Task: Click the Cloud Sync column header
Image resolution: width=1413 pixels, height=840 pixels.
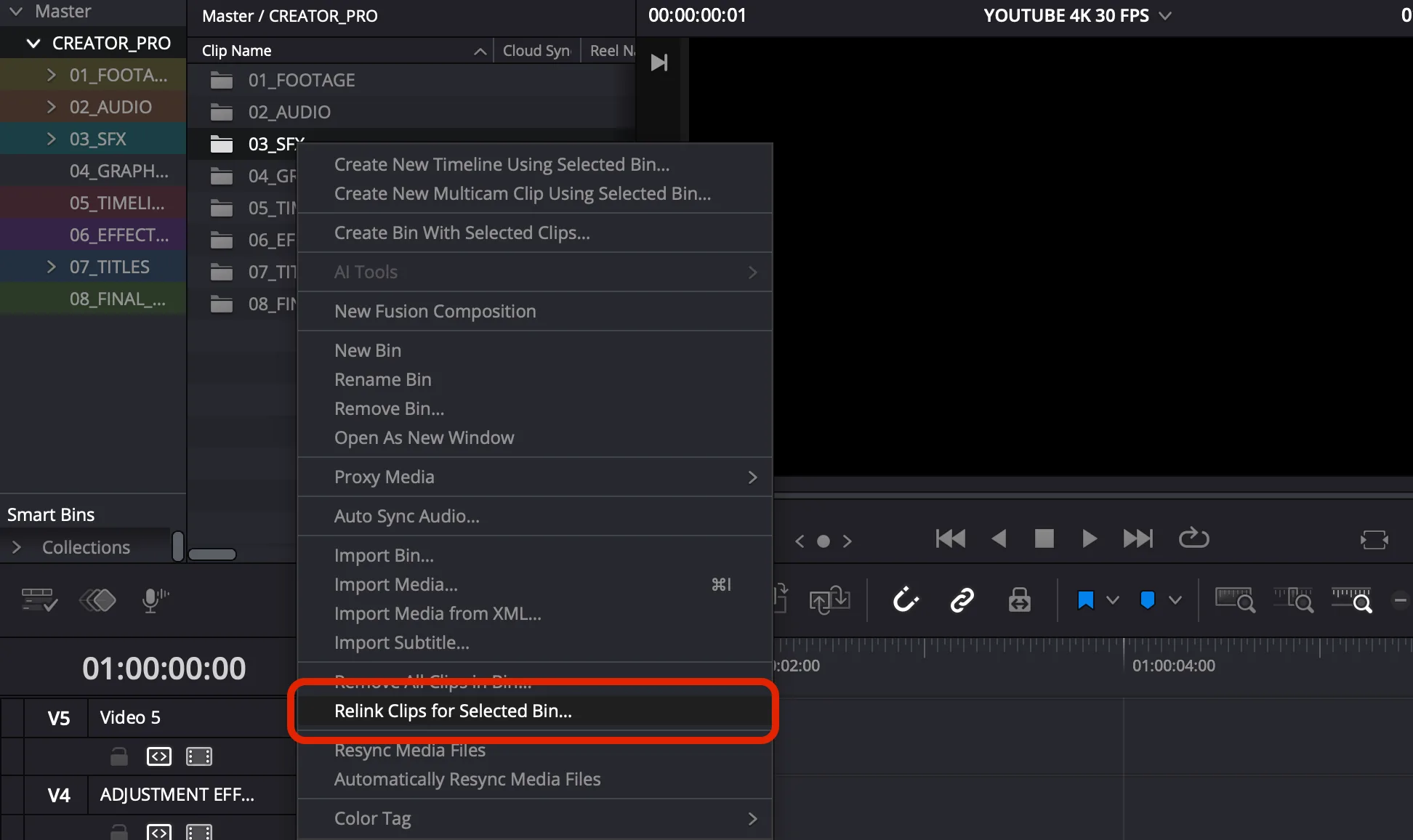Action: [x=537, y=51]
